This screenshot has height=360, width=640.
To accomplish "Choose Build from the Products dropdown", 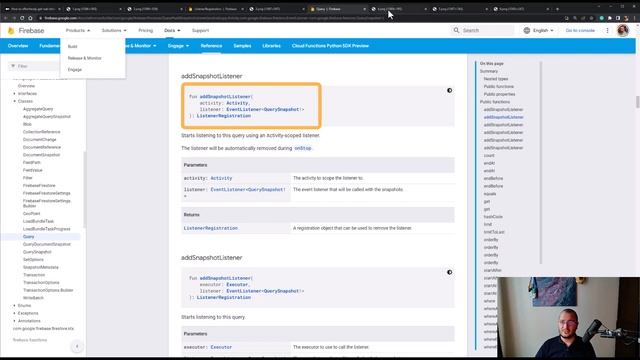I will (73, 47).
